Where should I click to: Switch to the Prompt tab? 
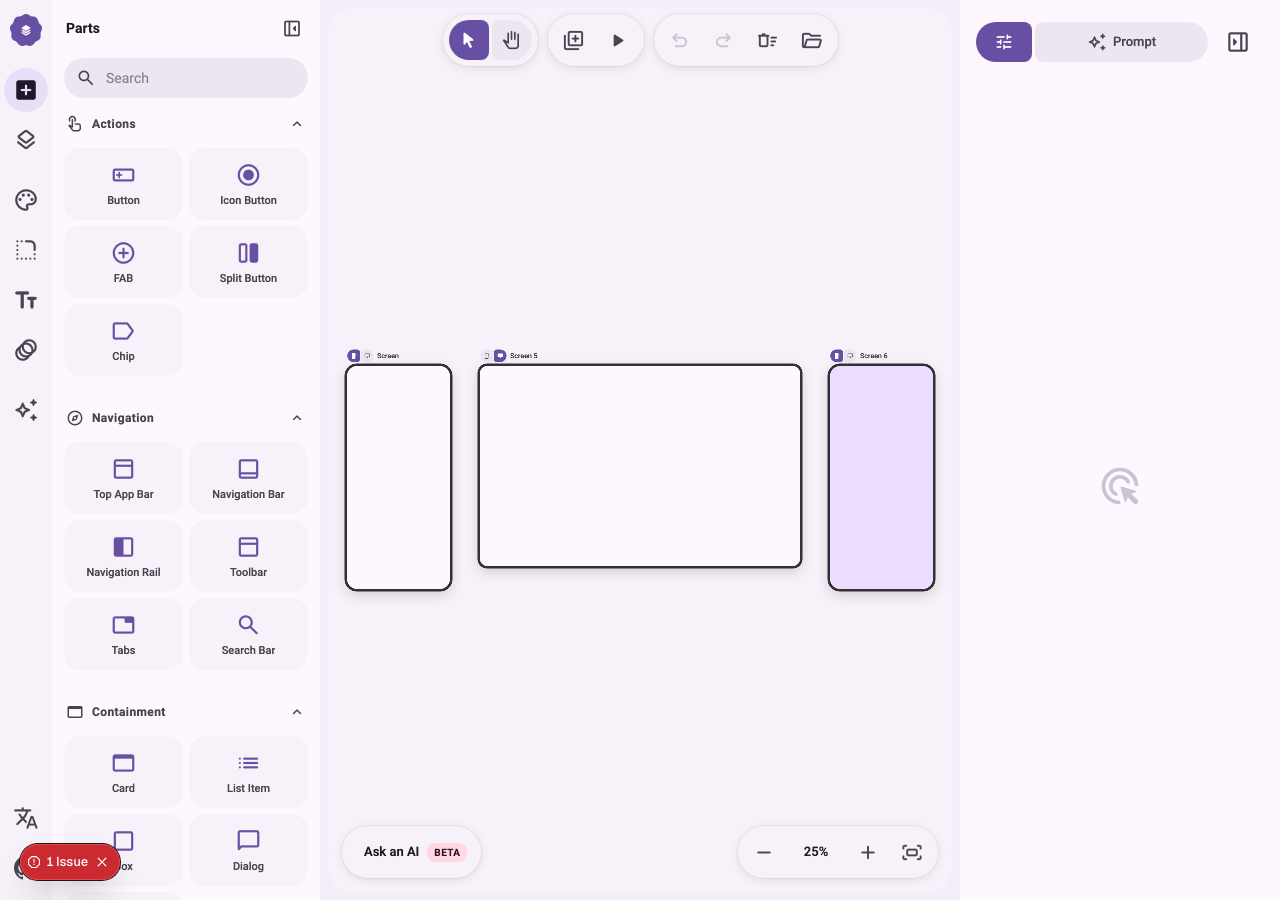(1121, 42)
